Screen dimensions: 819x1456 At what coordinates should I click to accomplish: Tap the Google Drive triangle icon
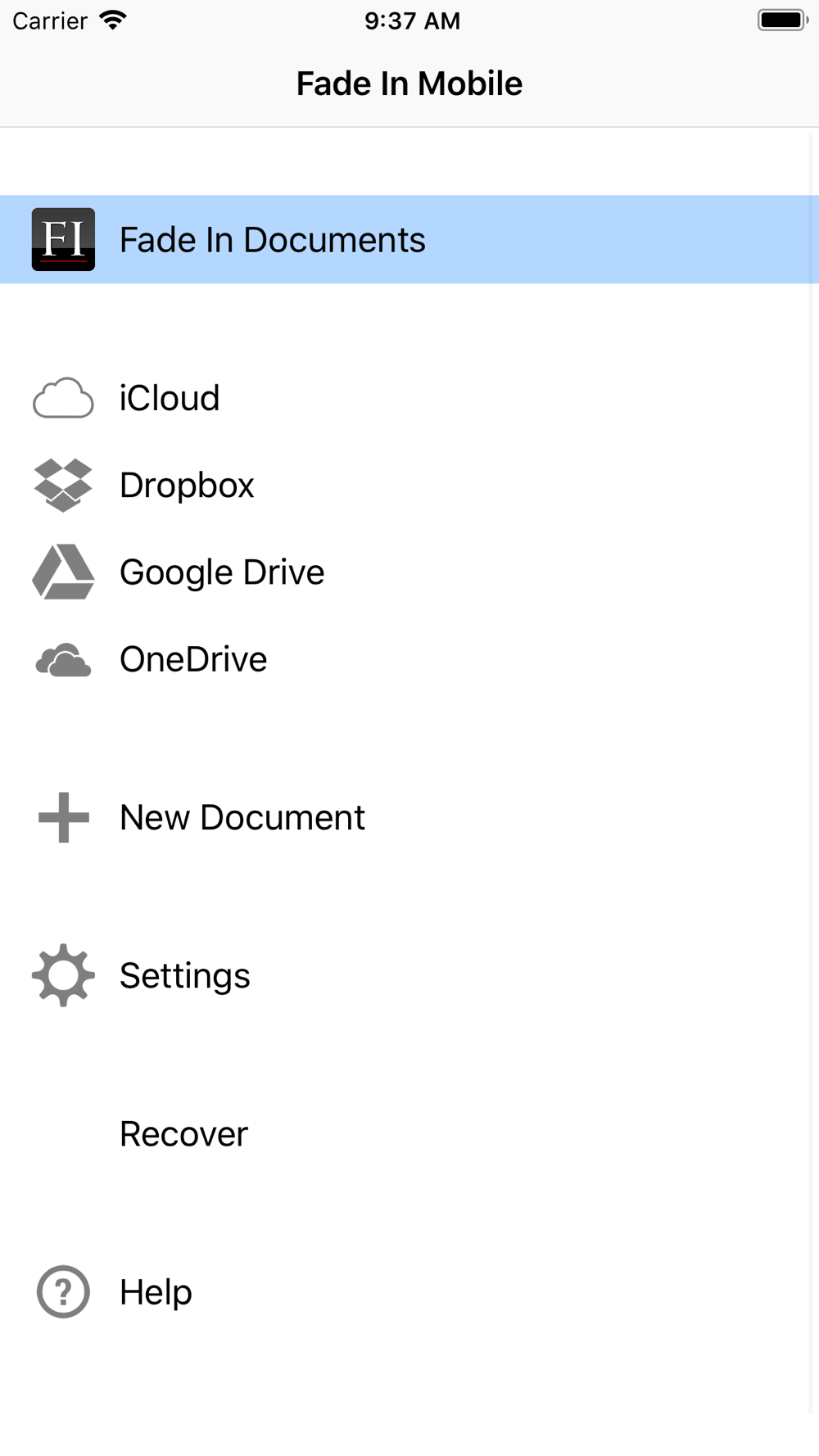click(x=63, y=572)
